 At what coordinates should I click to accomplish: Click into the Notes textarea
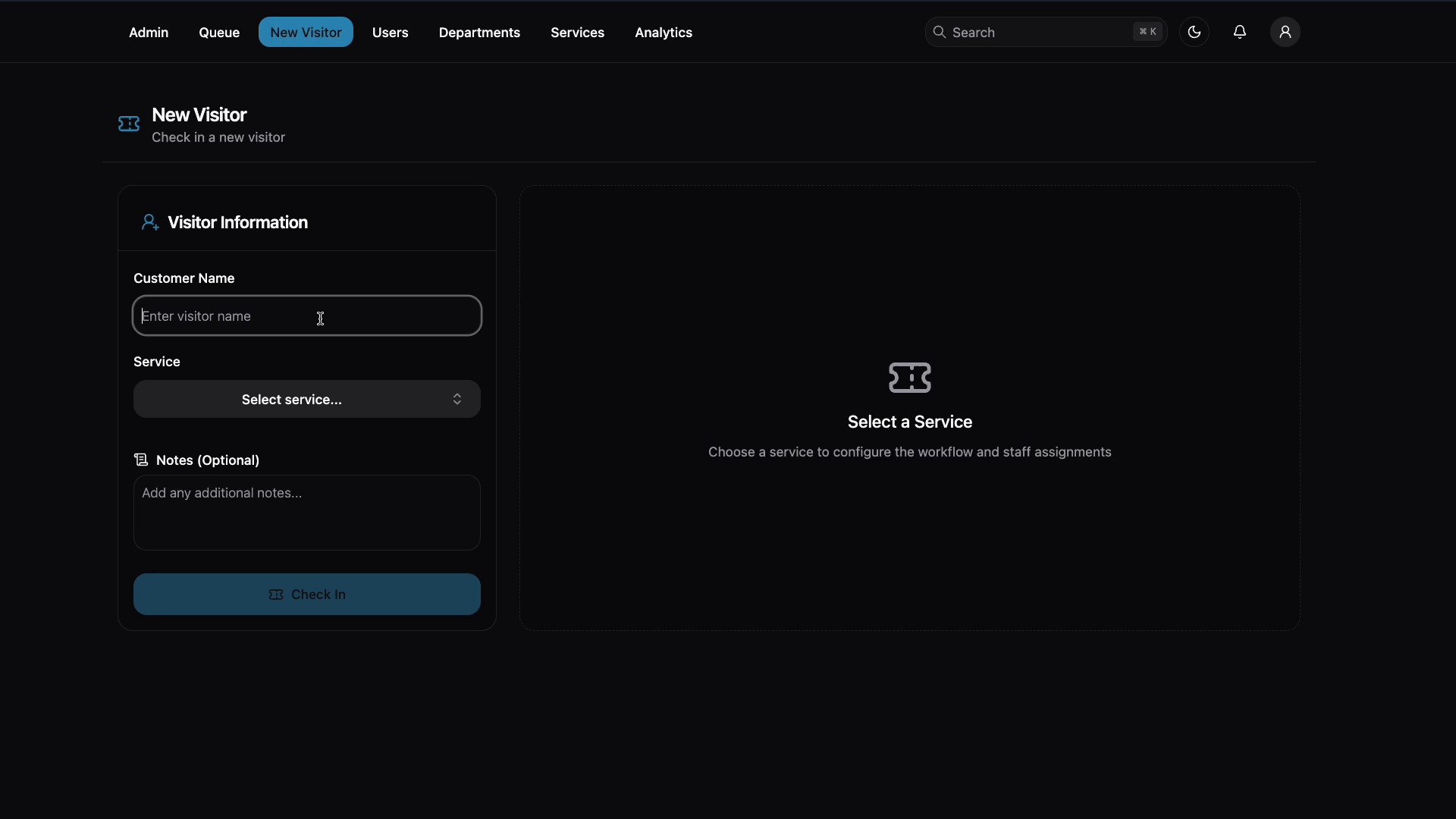(x=307, y=513)
